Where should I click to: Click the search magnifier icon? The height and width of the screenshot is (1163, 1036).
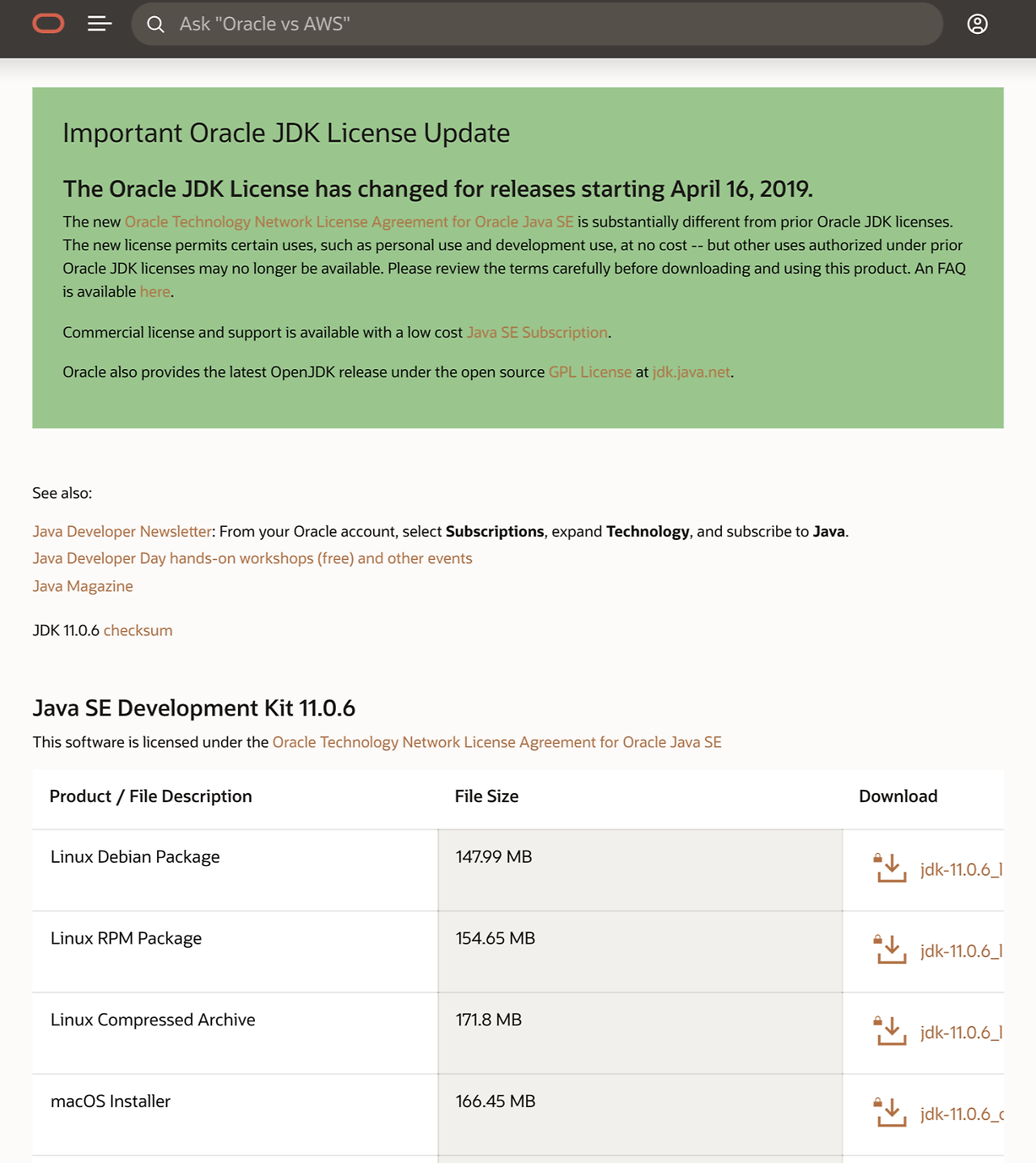155,24
